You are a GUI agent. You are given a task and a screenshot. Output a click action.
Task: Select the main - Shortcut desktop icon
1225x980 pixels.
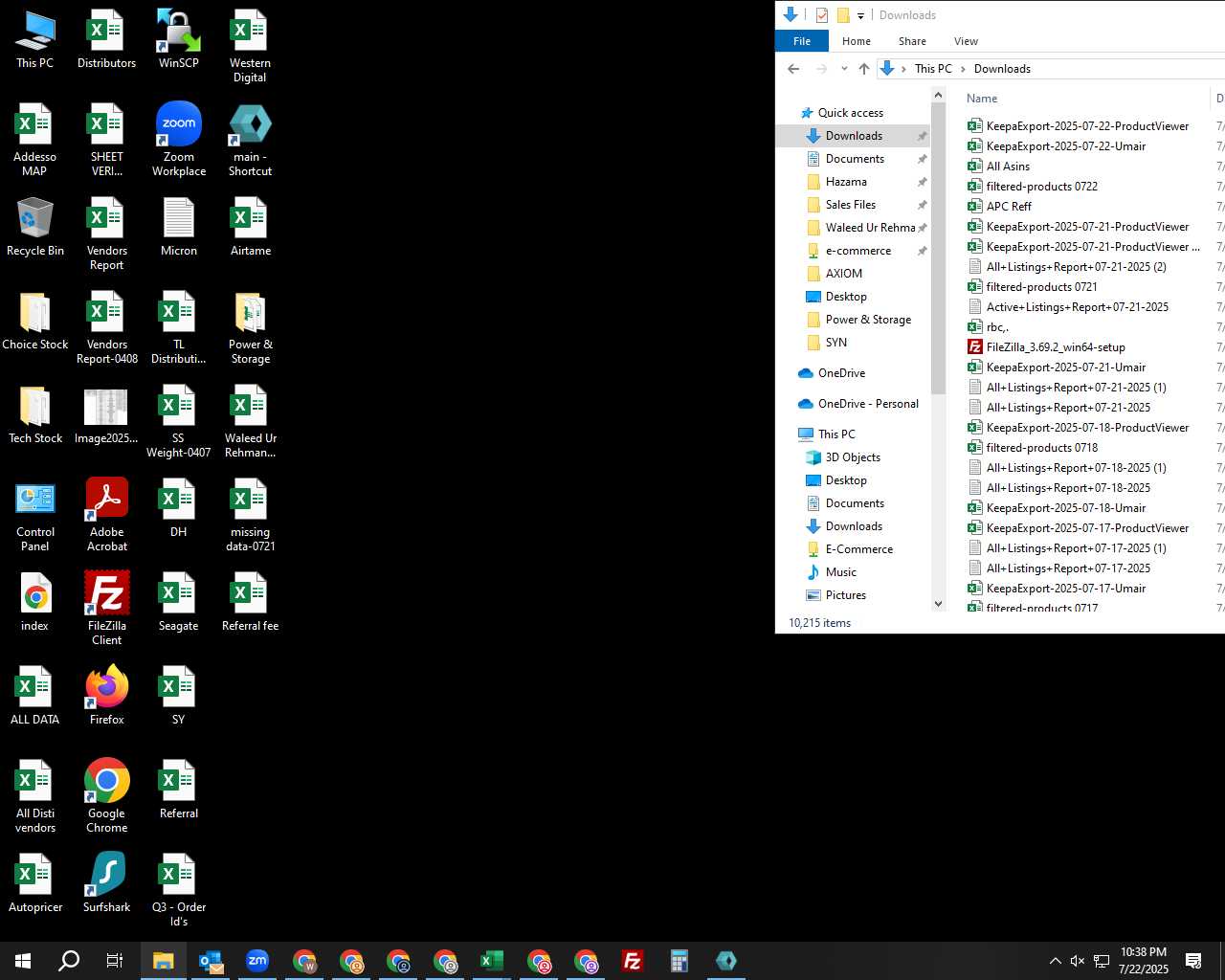click(x=250, y=140)
